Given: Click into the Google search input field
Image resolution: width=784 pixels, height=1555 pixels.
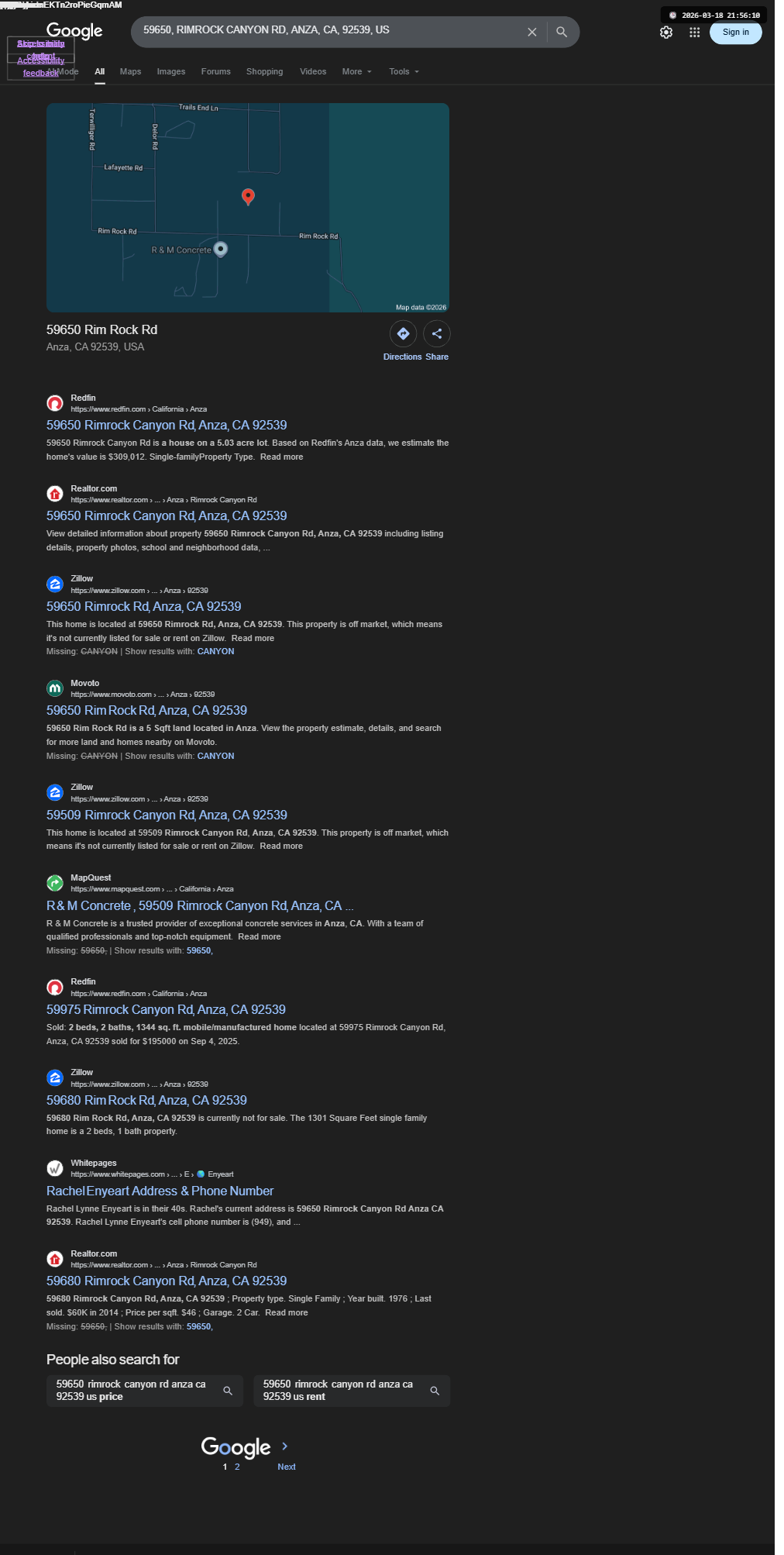Looking at the screenshot, I should point(329,30).
